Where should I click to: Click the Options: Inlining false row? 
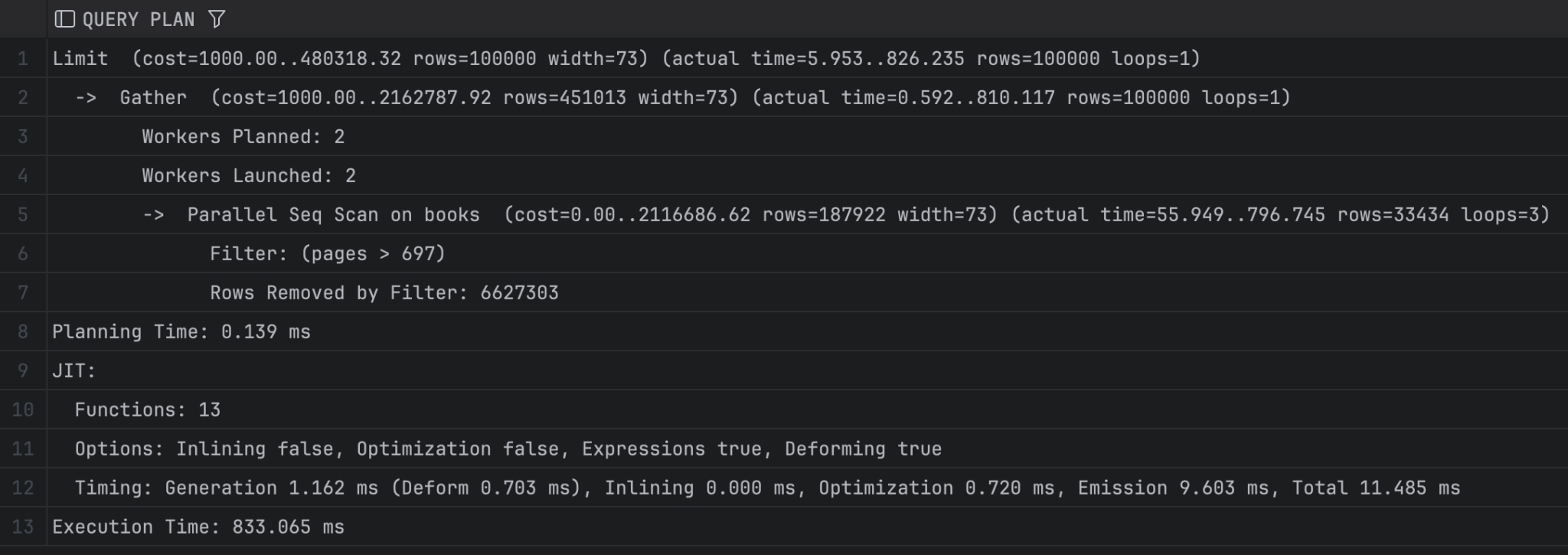point(508,449)
